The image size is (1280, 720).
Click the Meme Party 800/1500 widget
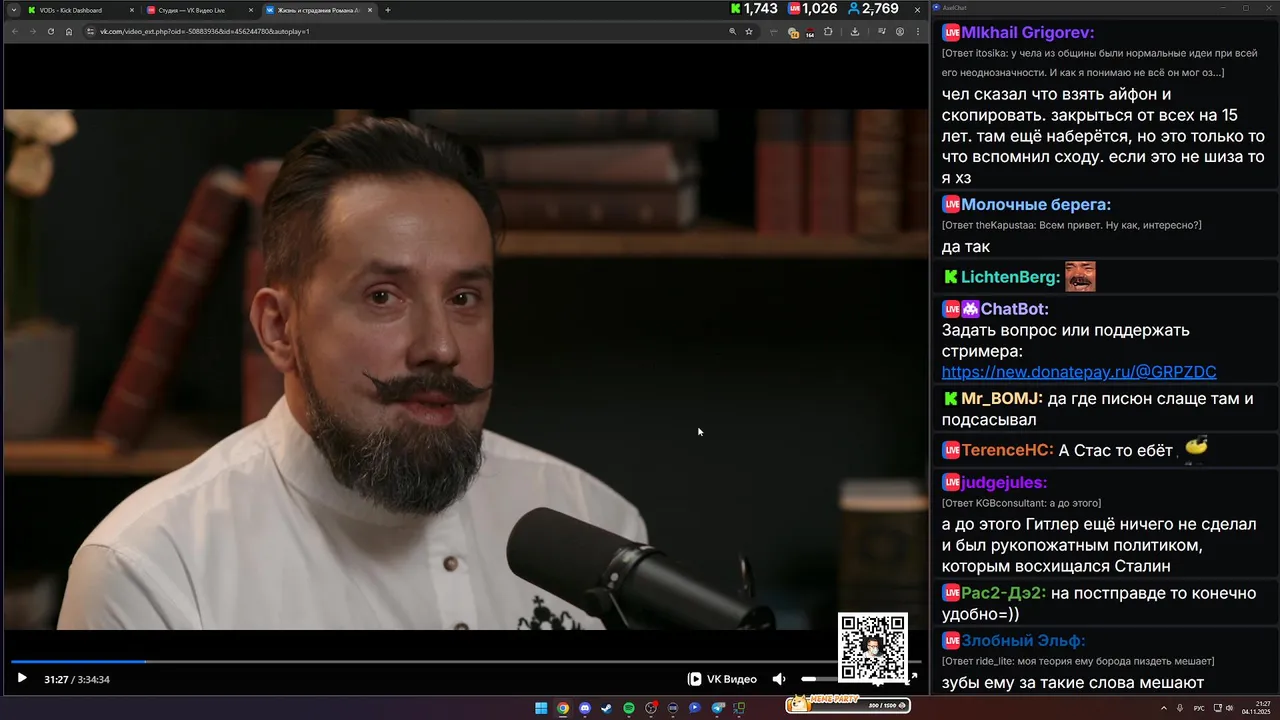point(847,704)
